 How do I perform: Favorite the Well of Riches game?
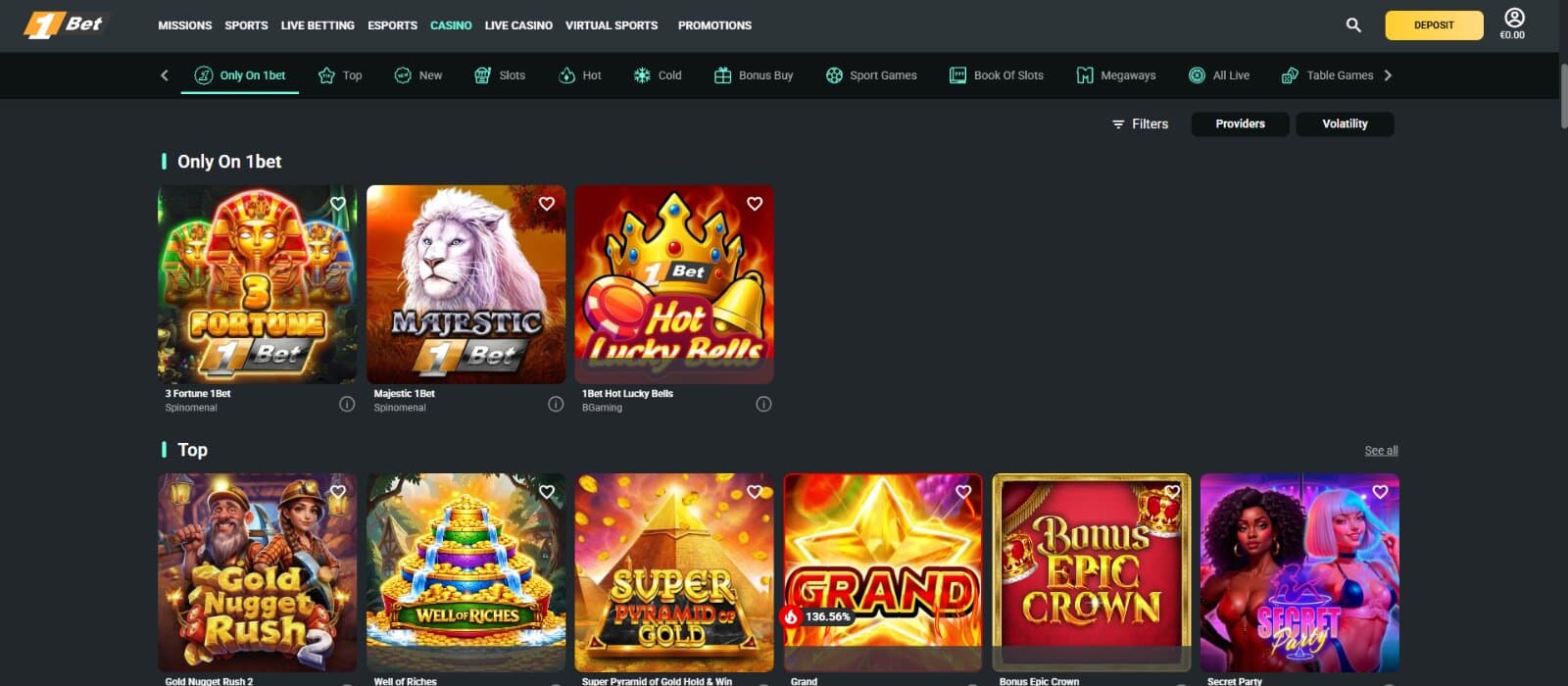coord(547,492)
